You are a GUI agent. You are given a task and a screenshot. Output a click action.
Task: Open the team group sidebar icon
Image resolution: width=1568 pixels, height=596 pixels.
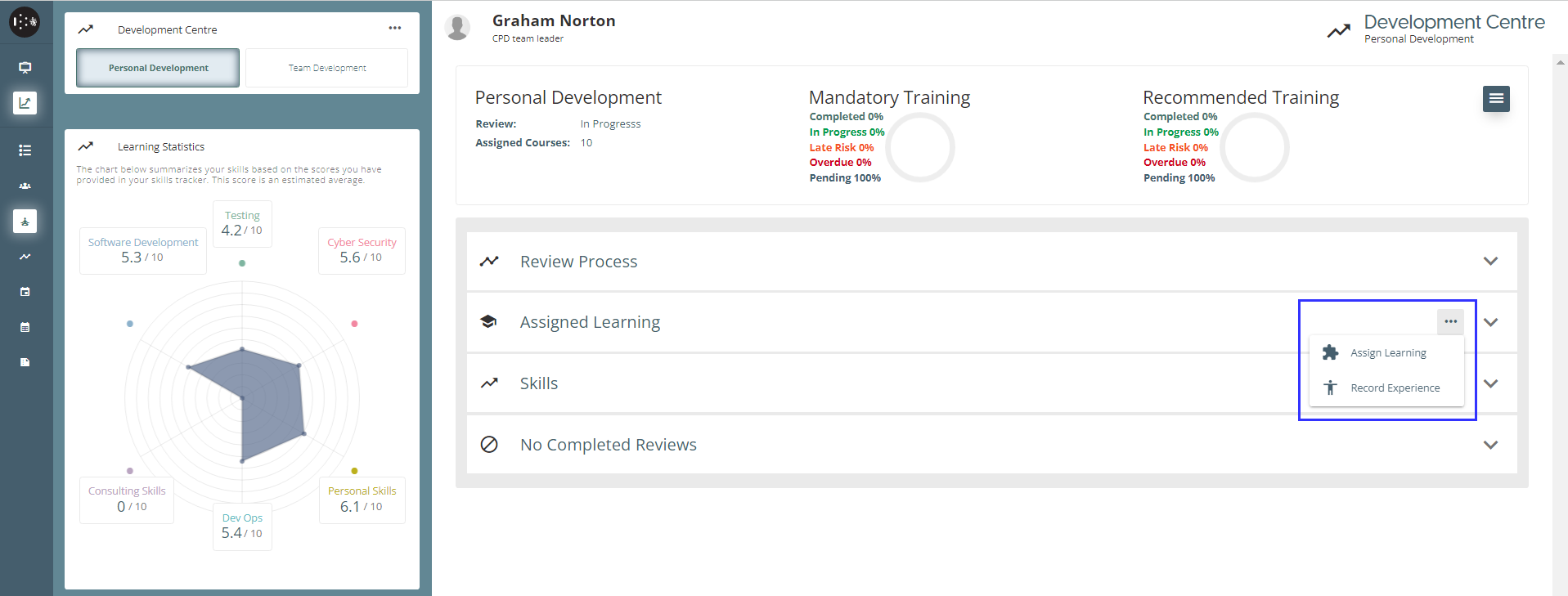click(25, 186)
